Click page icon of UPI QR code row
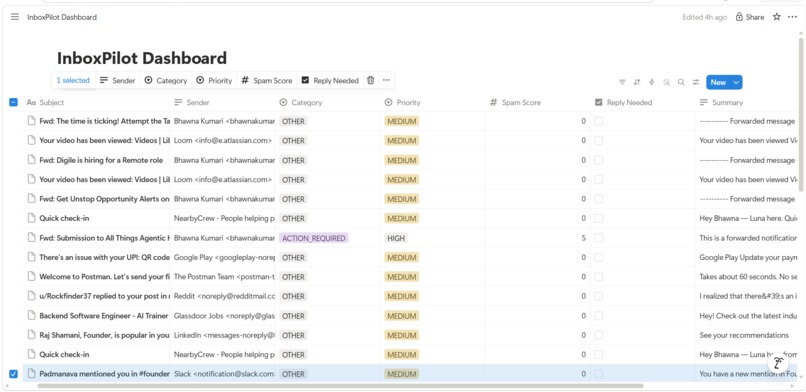Screen dimensions: 806x392 point(32,257)
